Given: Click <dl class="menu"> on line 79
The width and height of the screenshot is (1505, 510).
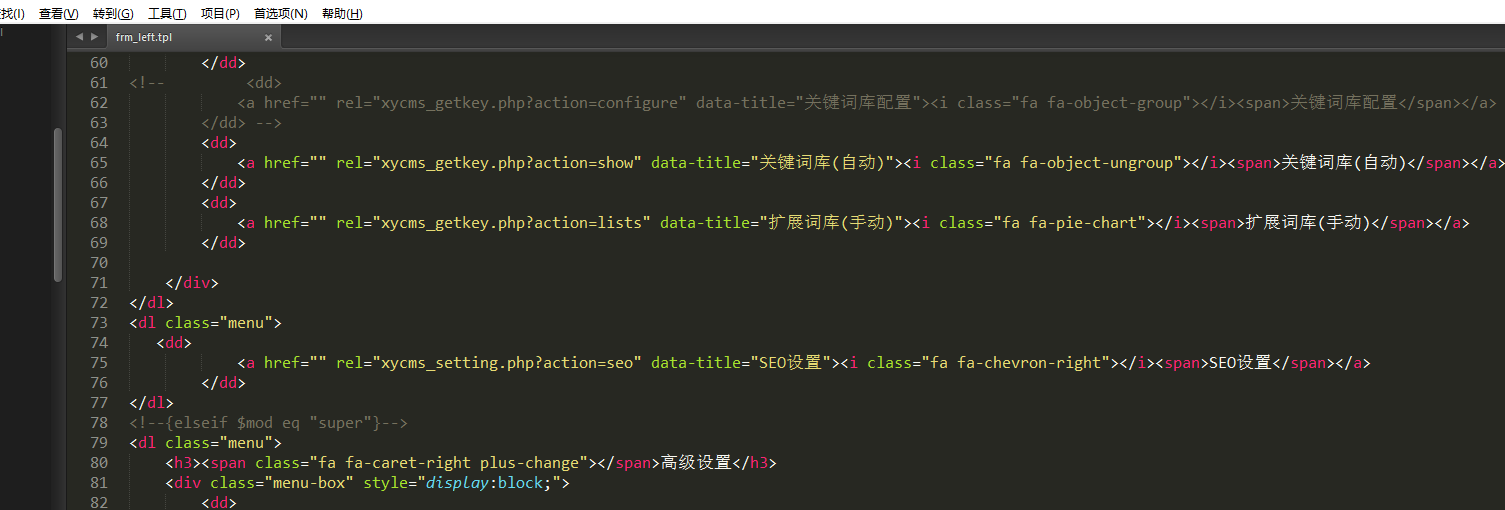Looking at the screenshot, I should pos(205,443).
